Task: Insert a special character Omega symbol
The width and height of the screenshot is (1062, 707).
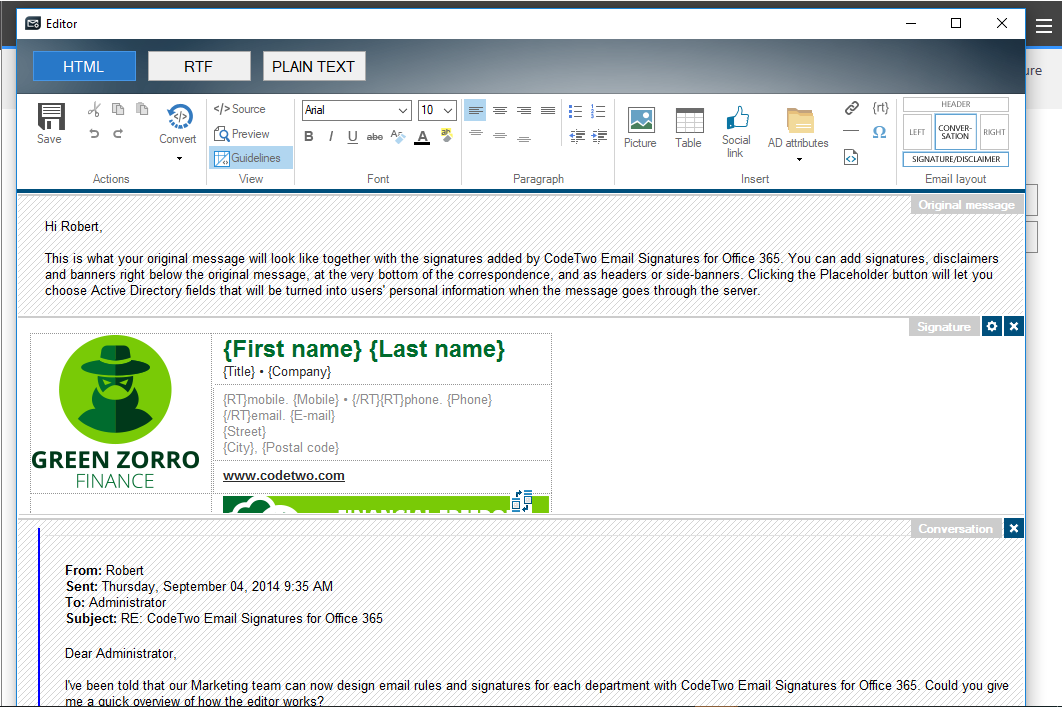Action: (x=879, y=131)
